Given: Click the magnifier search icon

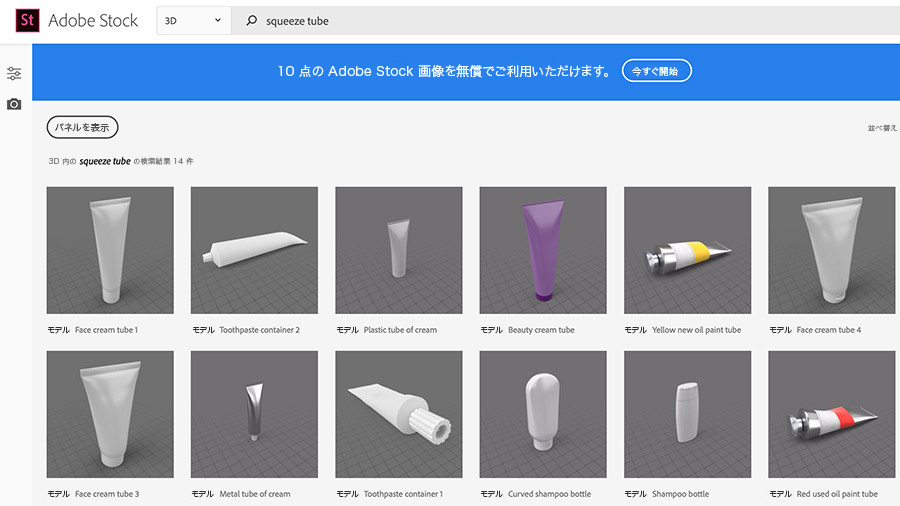Looking at the screenshot, I should pos(251,21).
